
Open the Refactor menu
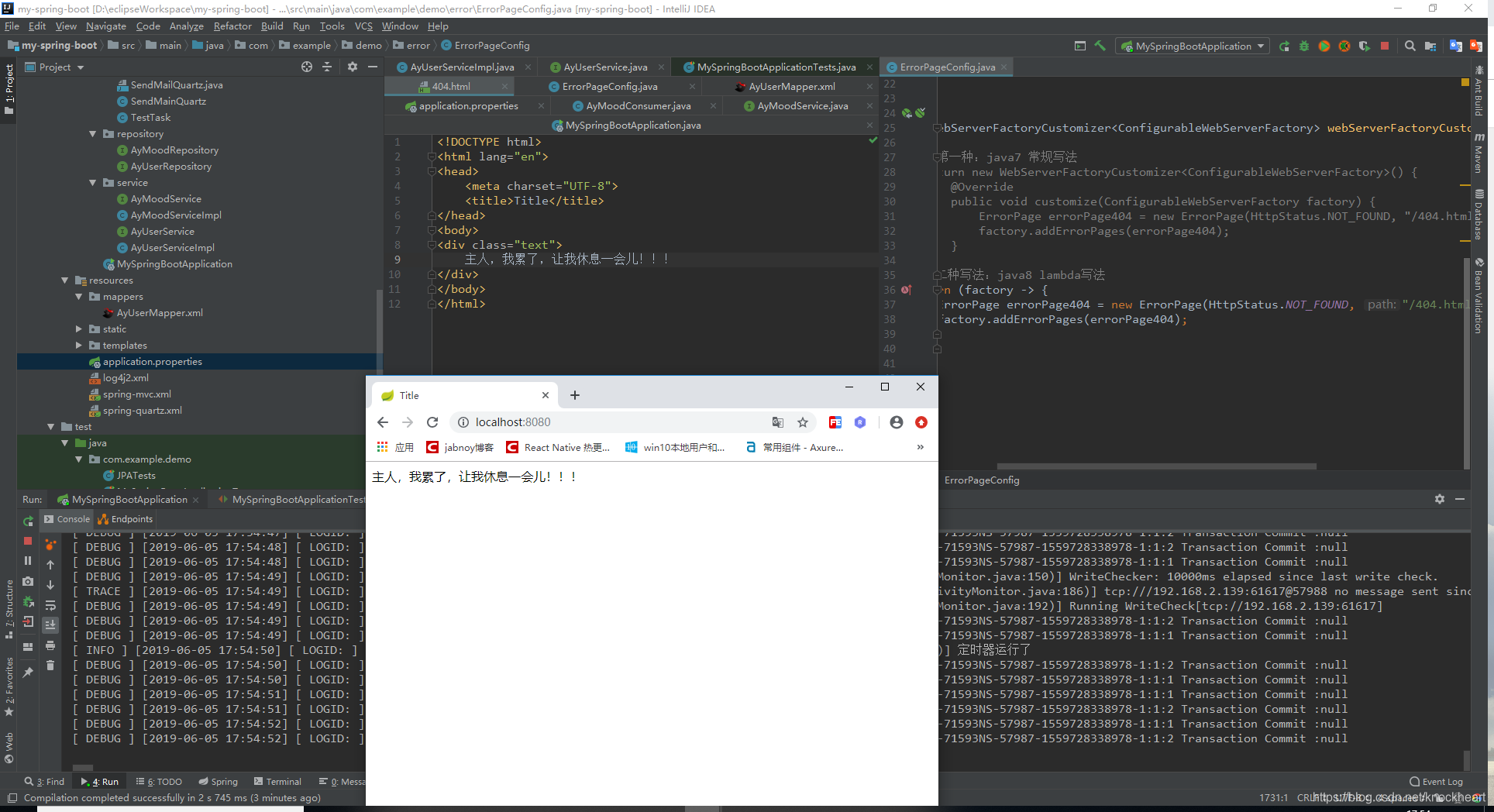pos(232,26)
